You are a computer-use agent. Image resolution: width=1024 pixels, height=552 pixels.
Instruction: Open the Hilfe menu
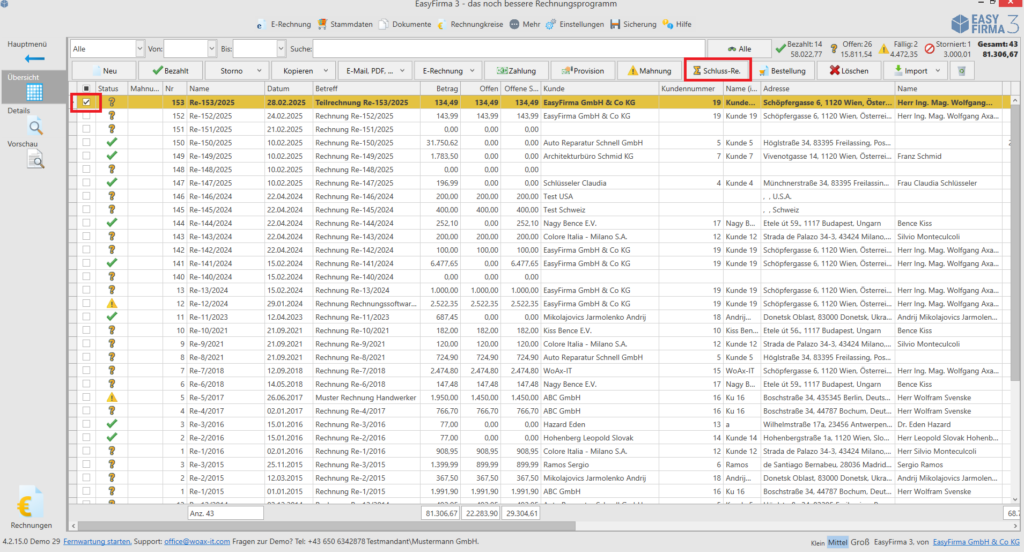677,24
